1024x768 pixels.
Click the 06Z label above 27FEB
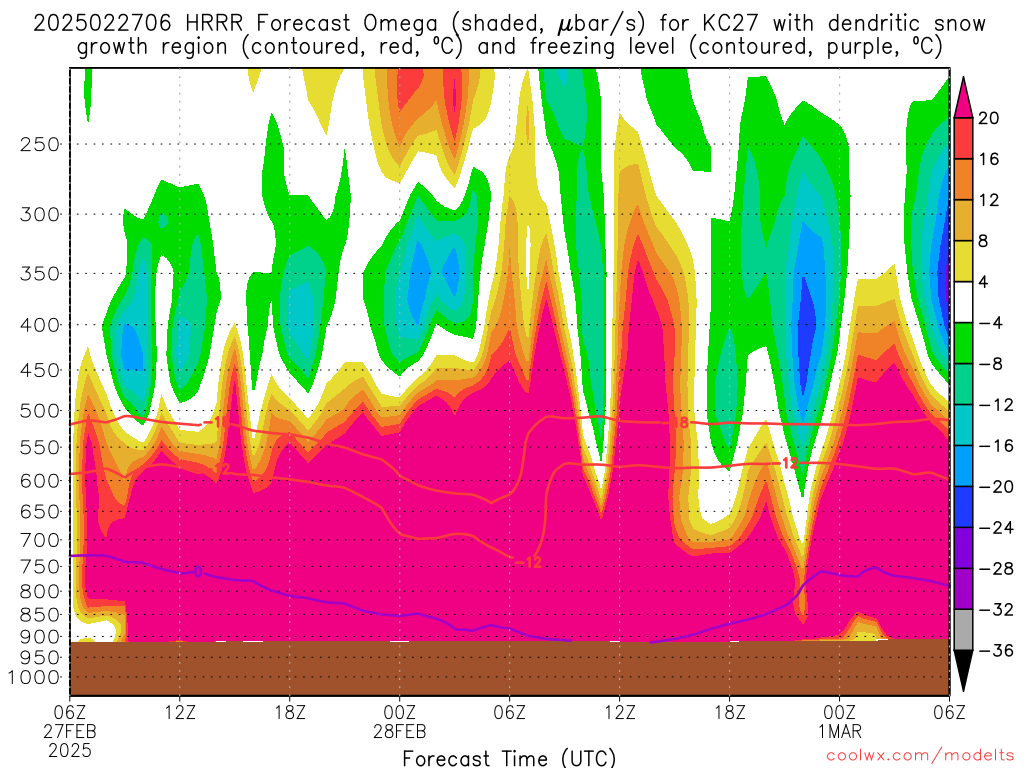coord(69,712)
